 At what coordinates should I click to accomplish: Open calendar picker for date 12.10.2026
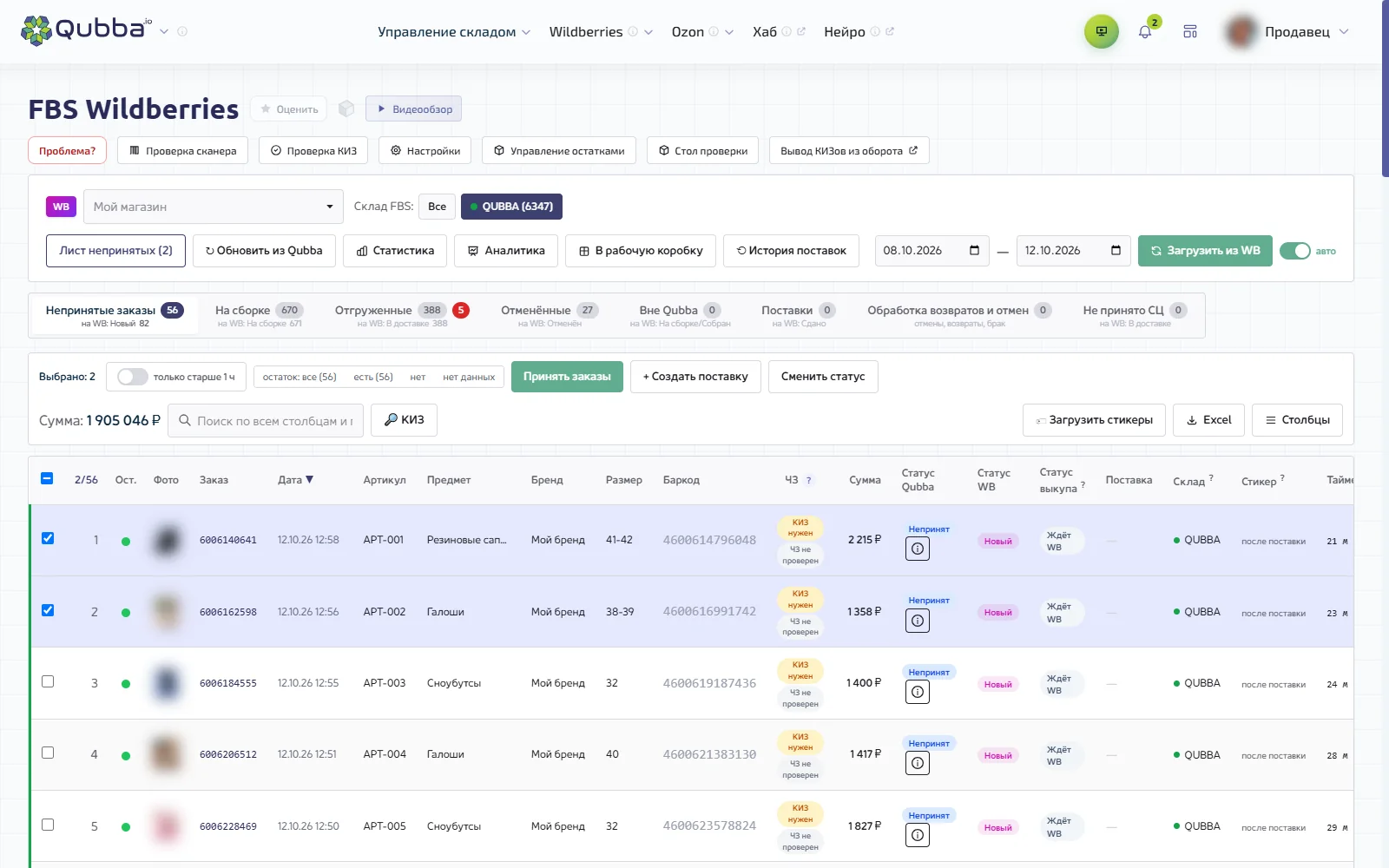click(1116, 251)
